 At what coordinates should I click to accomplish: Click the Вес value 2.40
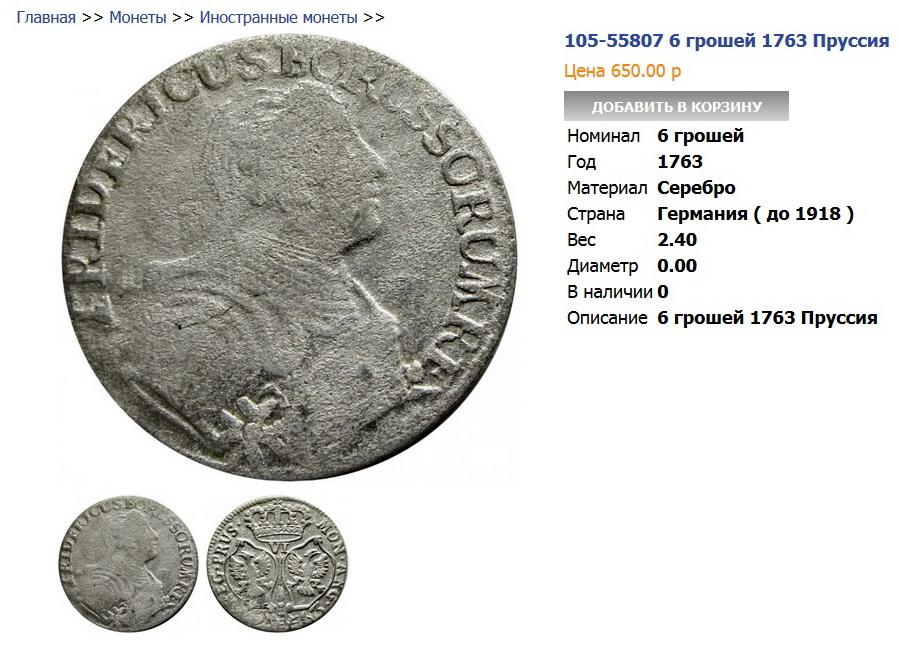(x=677, y=240)
